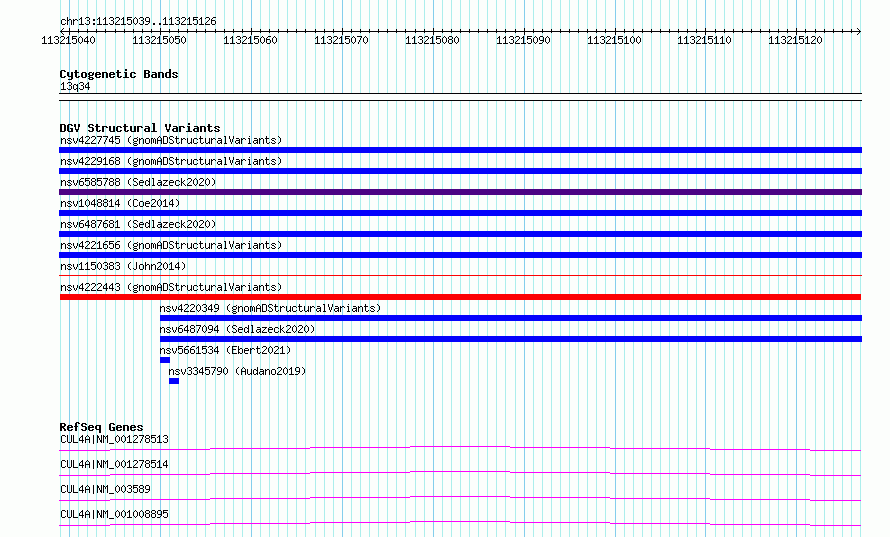This screenshot has height=537, width=890.
Task: Select the purple bar for nsv6585788
Action: 460,192
